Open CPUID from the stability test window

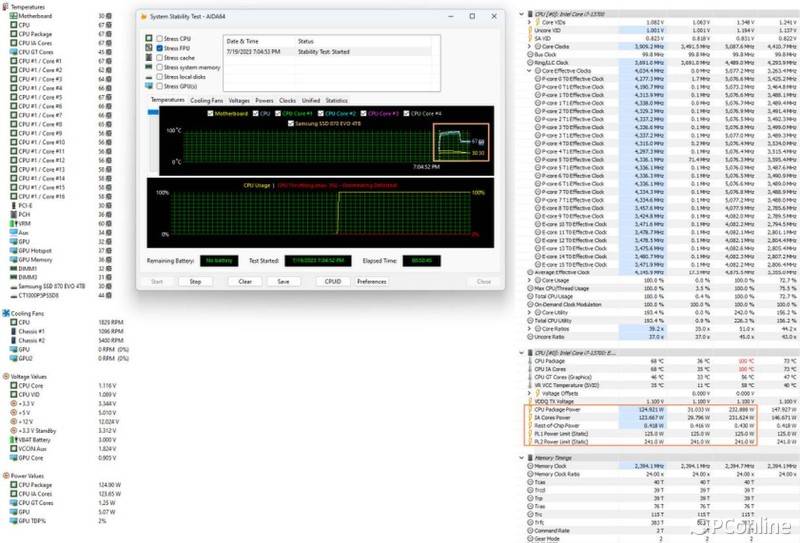pos(333,281)
